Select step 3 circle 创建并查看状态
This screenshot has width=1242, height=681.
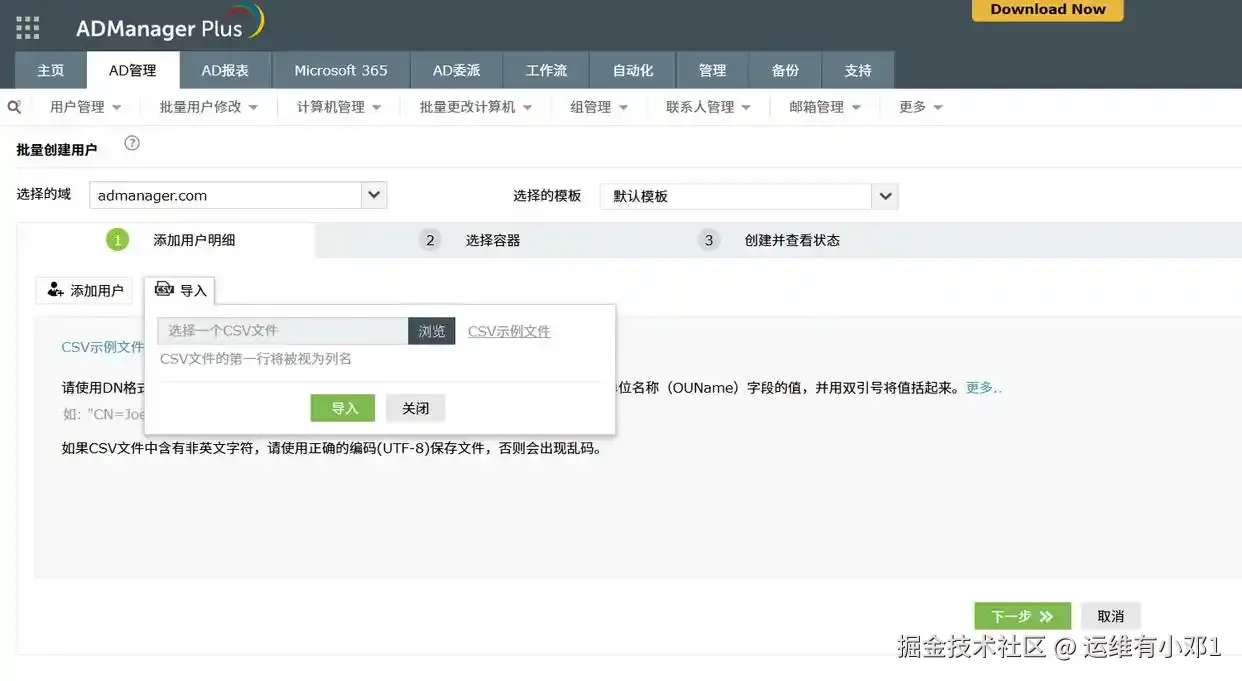[709, 240]
